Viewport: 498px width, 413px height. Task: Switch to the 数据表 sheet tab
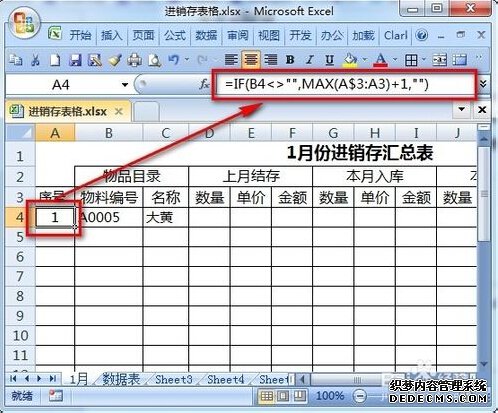point(121,379)
